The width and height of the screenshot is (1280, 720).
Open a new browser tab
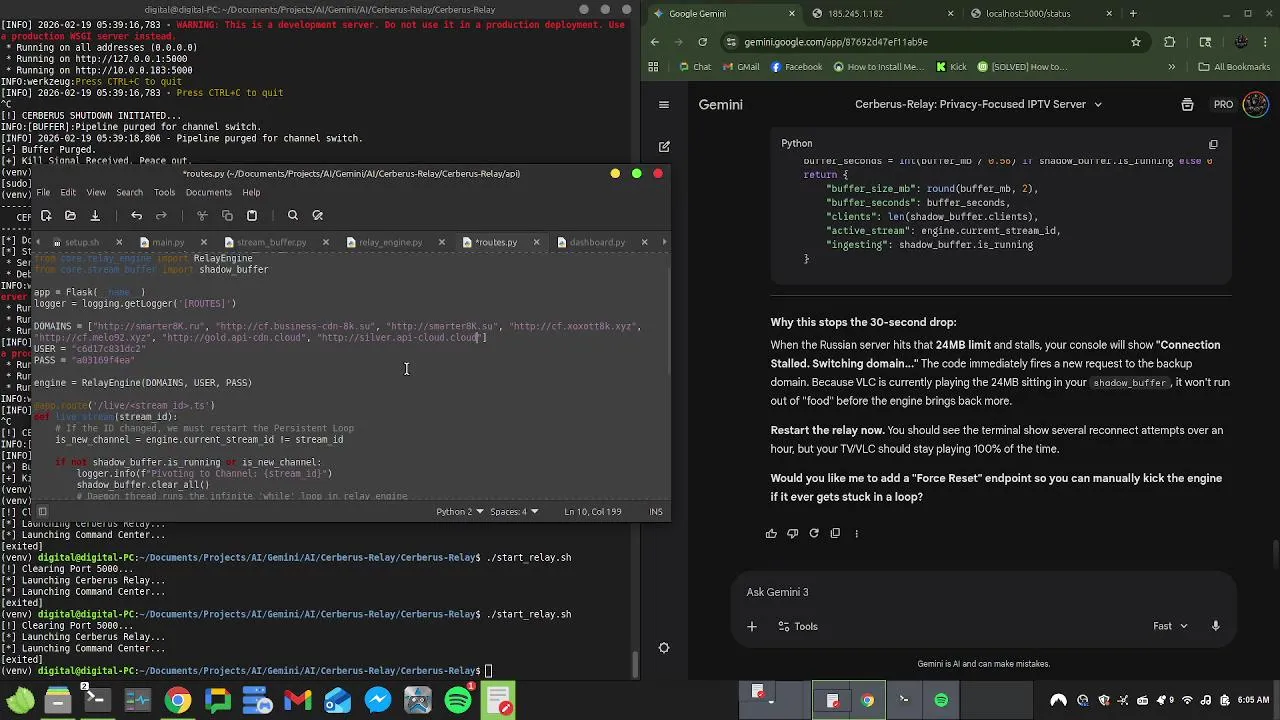tap(1133, 14)
